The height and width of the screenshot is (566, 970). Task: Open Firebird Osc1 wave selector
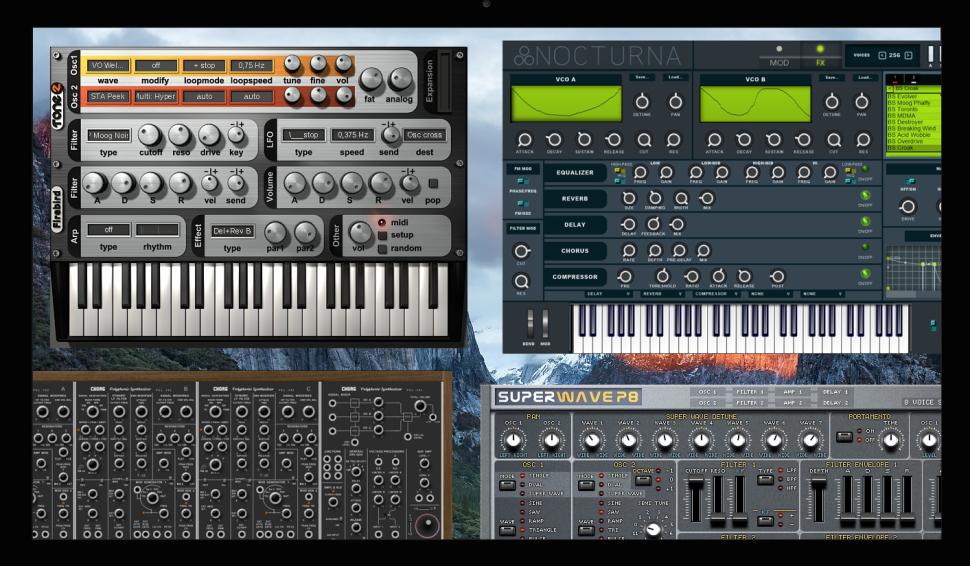tap(108, 65)
